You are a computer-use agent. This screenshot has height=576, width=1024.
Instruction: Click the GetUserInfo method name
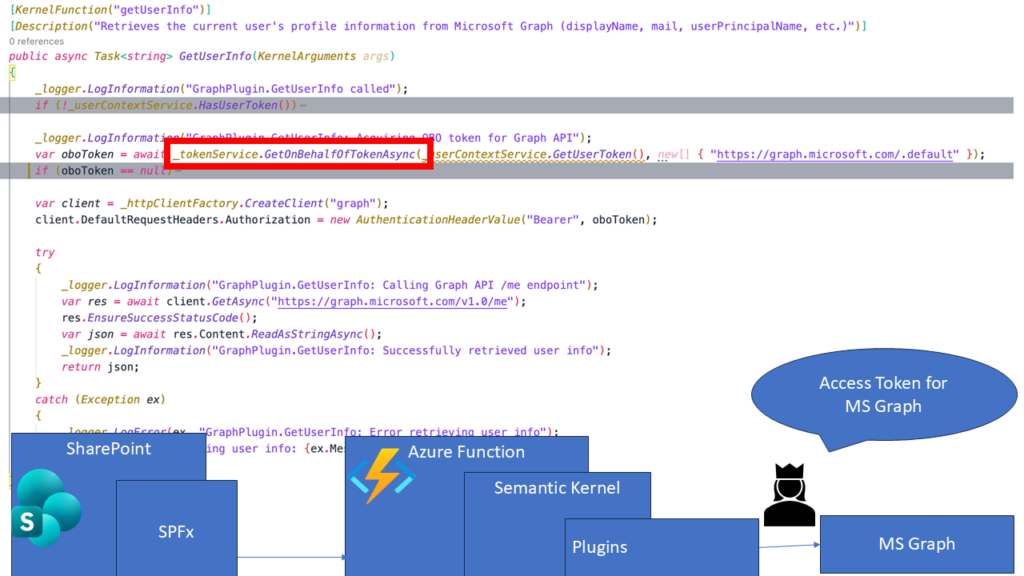point(215,56)
